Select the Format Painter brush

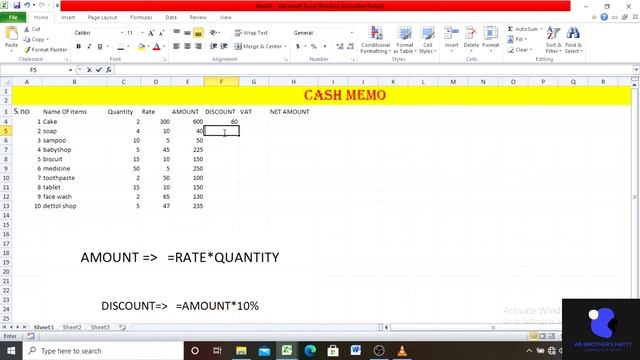pos(27,49)
